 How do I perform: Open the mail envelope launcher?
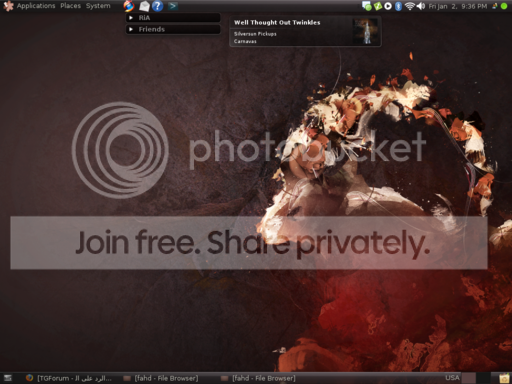coord(144,6)
